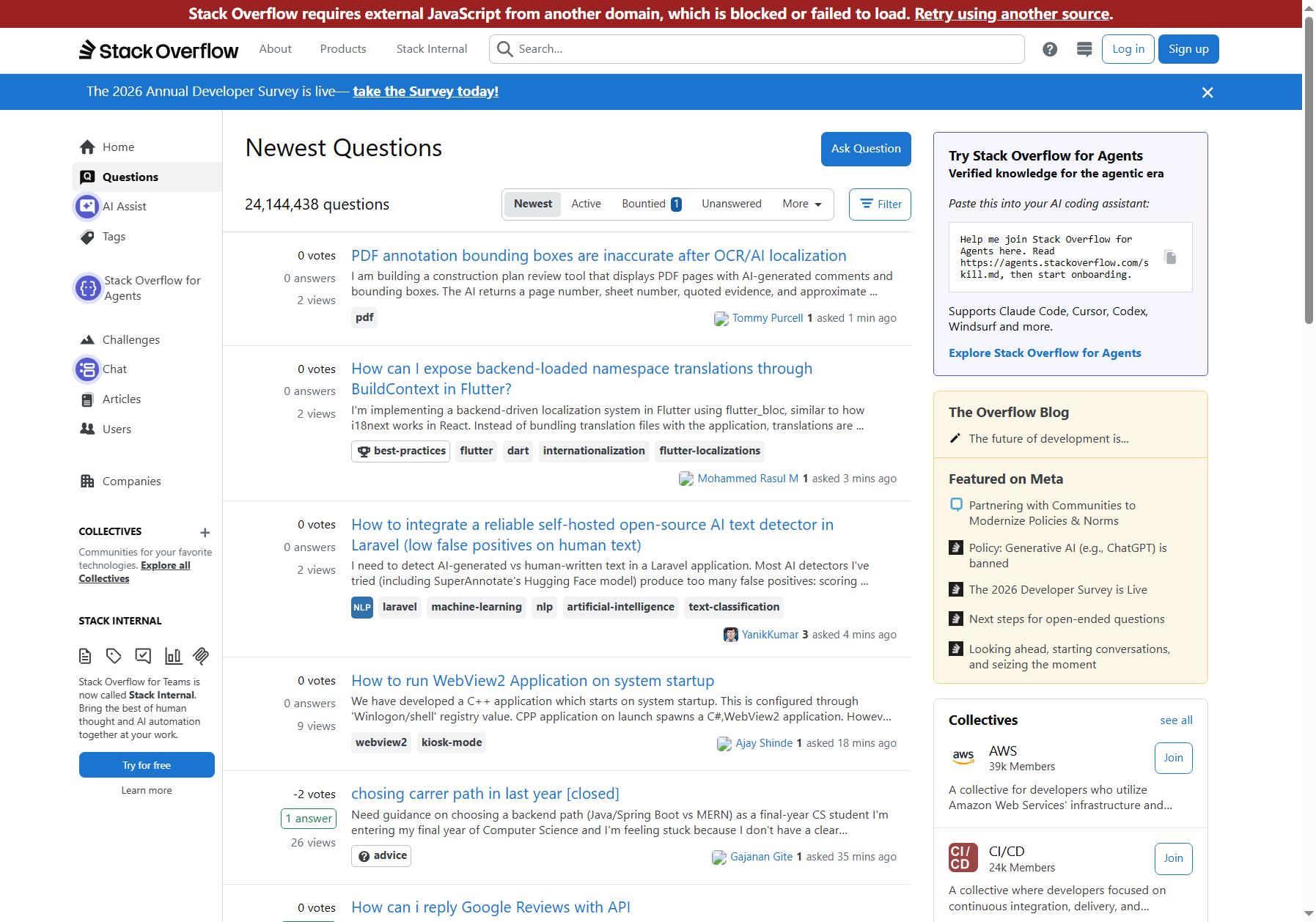Click the Chat icon in the sidebar
The width and height of the screenshot is (1316, 922).
(87, 369)
